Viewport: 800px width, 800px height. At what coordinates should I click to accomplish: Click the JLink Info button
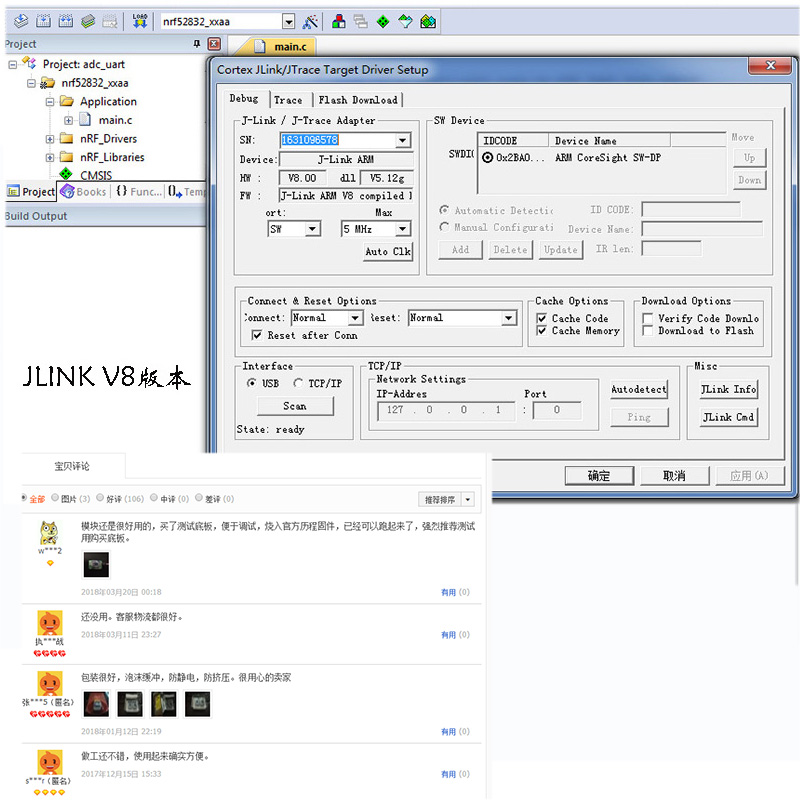[x=728, y=389]
